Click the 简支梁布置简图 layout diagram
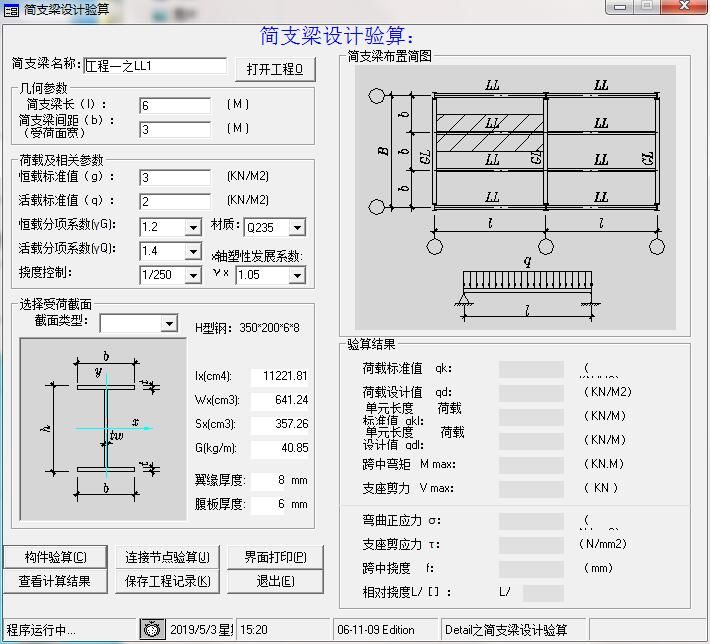The height and width of the screenshot is (644, 710). point(515,197)
